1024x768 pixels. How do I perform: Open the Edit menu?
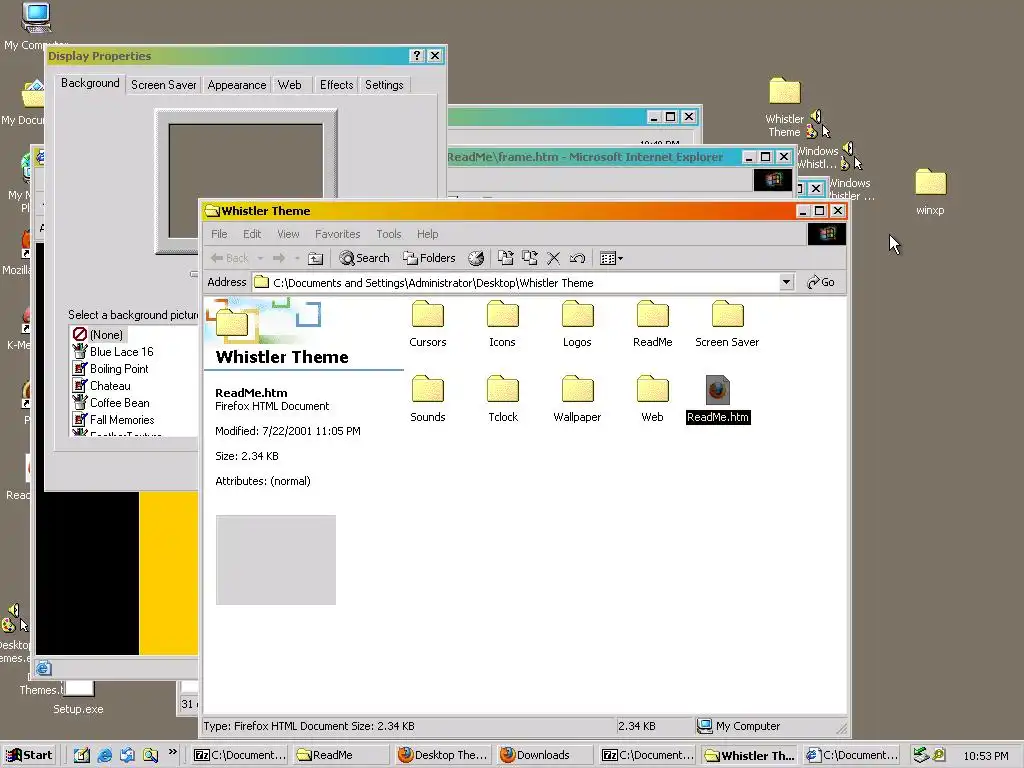pyautogui.click(x=252, y=234)
